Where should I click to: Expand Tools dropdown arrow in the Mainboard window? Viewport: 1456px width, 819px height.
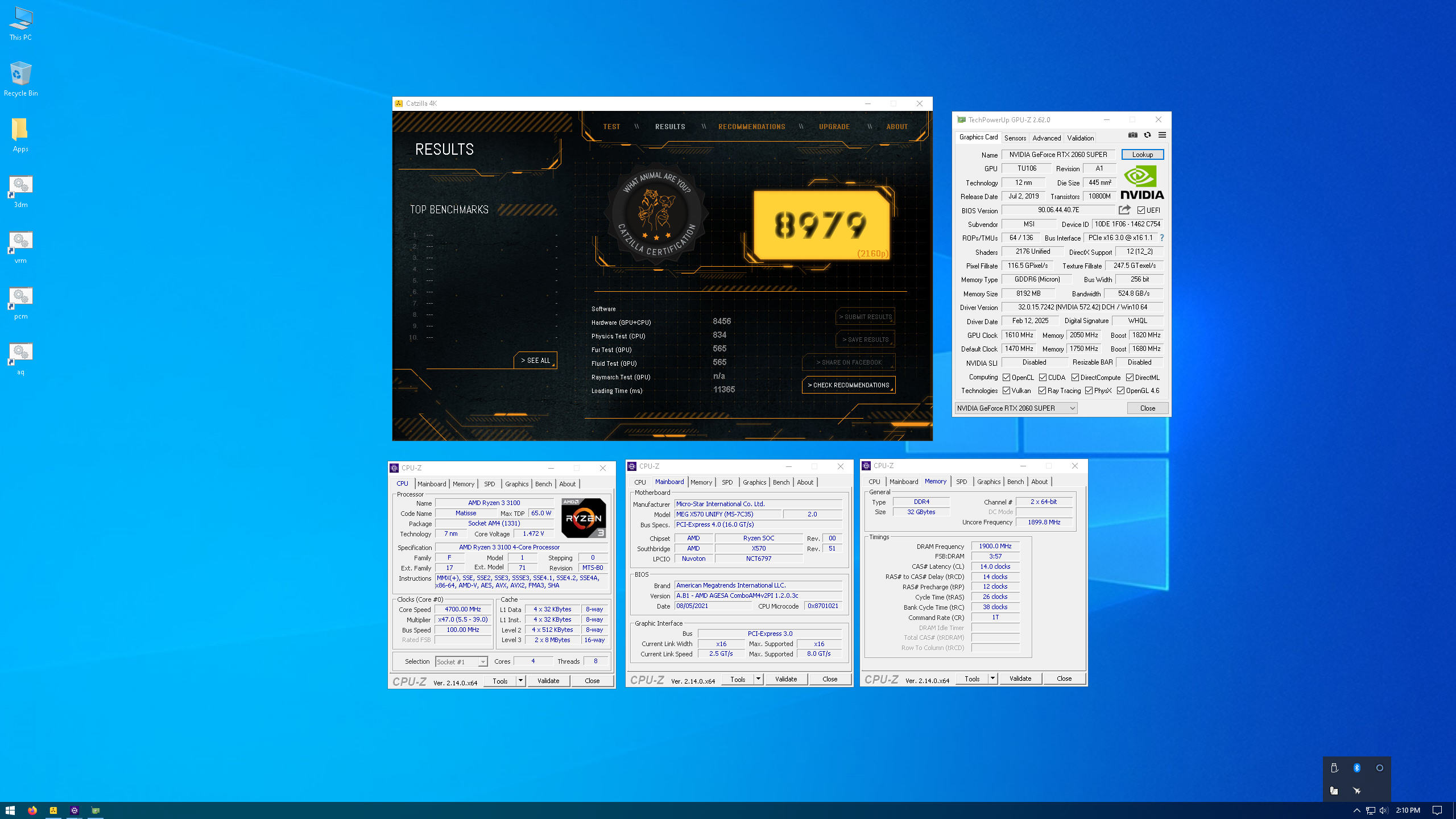tap(758, 679)
